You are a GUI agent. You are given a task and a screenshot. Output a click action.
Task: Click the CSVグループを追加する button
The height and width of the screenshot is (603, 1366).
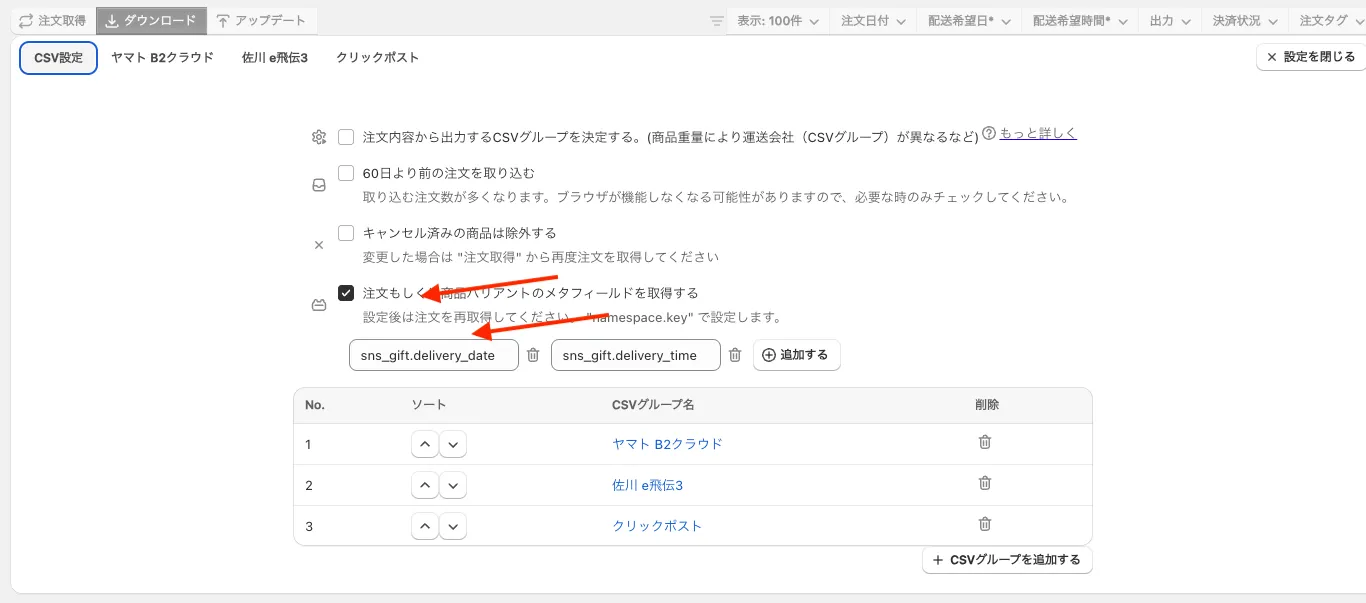click(1006, 560)
